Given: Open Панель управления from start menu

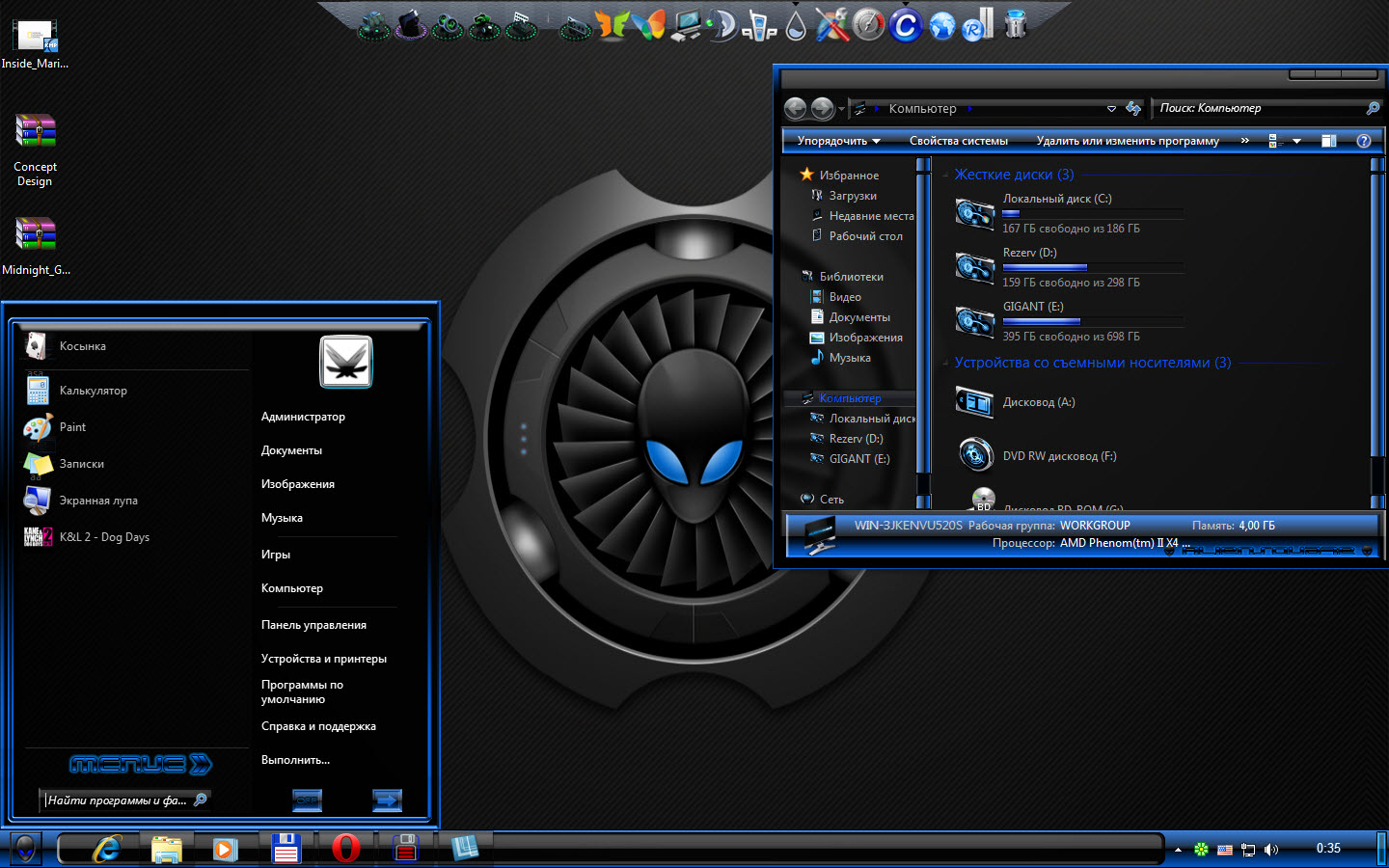Looking at the screenshot, I should pos(313,625).
